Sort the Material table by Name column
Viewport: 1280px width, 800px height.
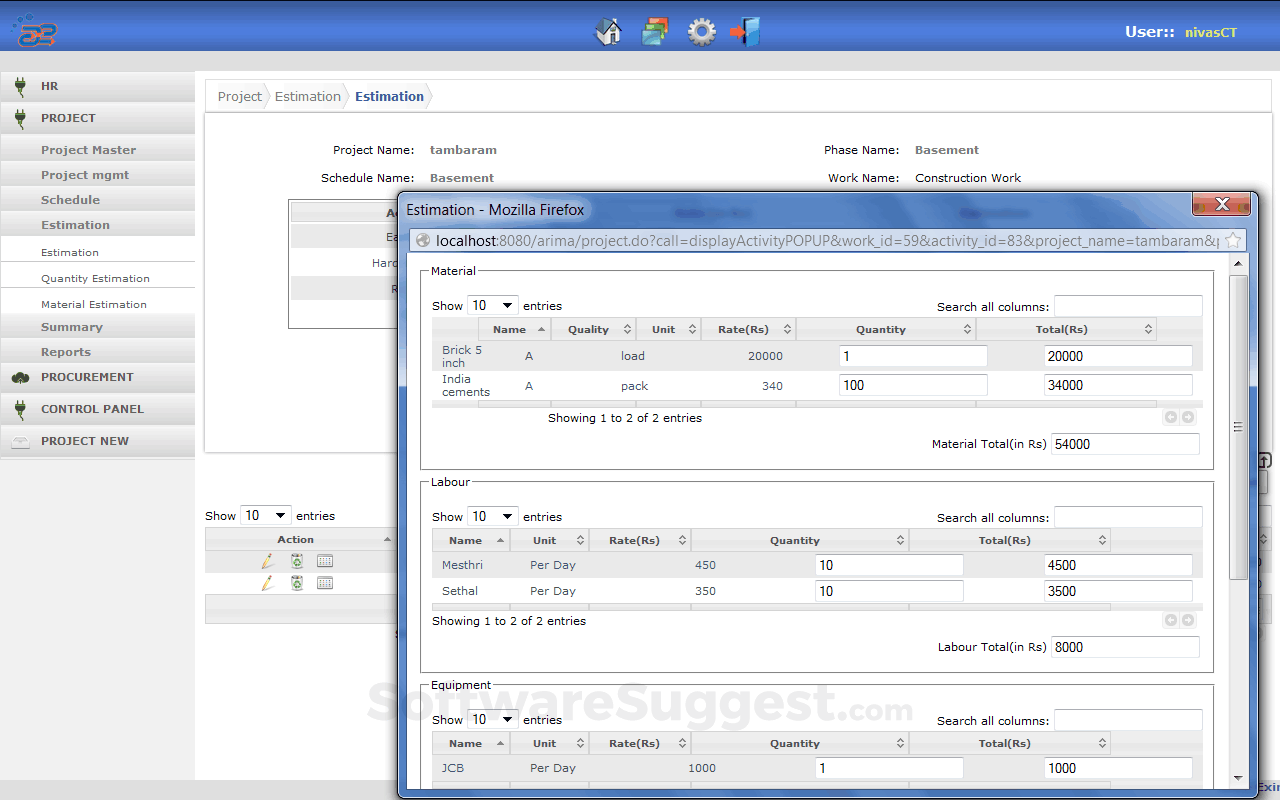click(514, 328)
